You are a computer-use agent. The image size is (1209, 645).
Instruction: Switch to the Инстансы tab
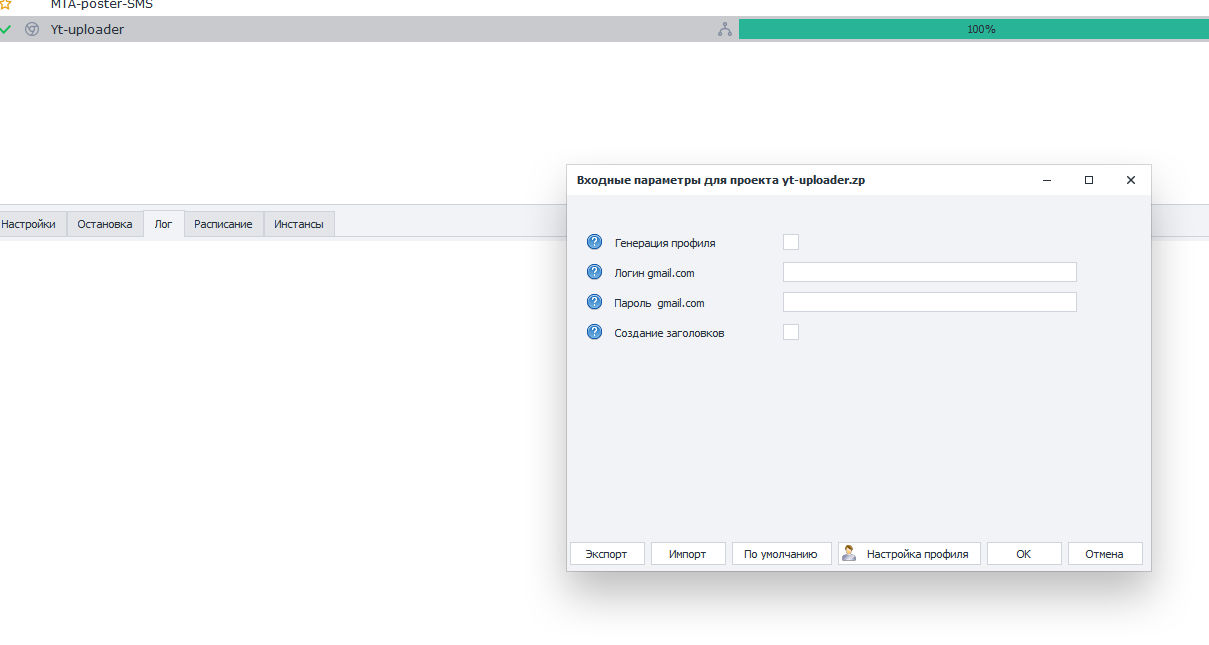(299, 224)
